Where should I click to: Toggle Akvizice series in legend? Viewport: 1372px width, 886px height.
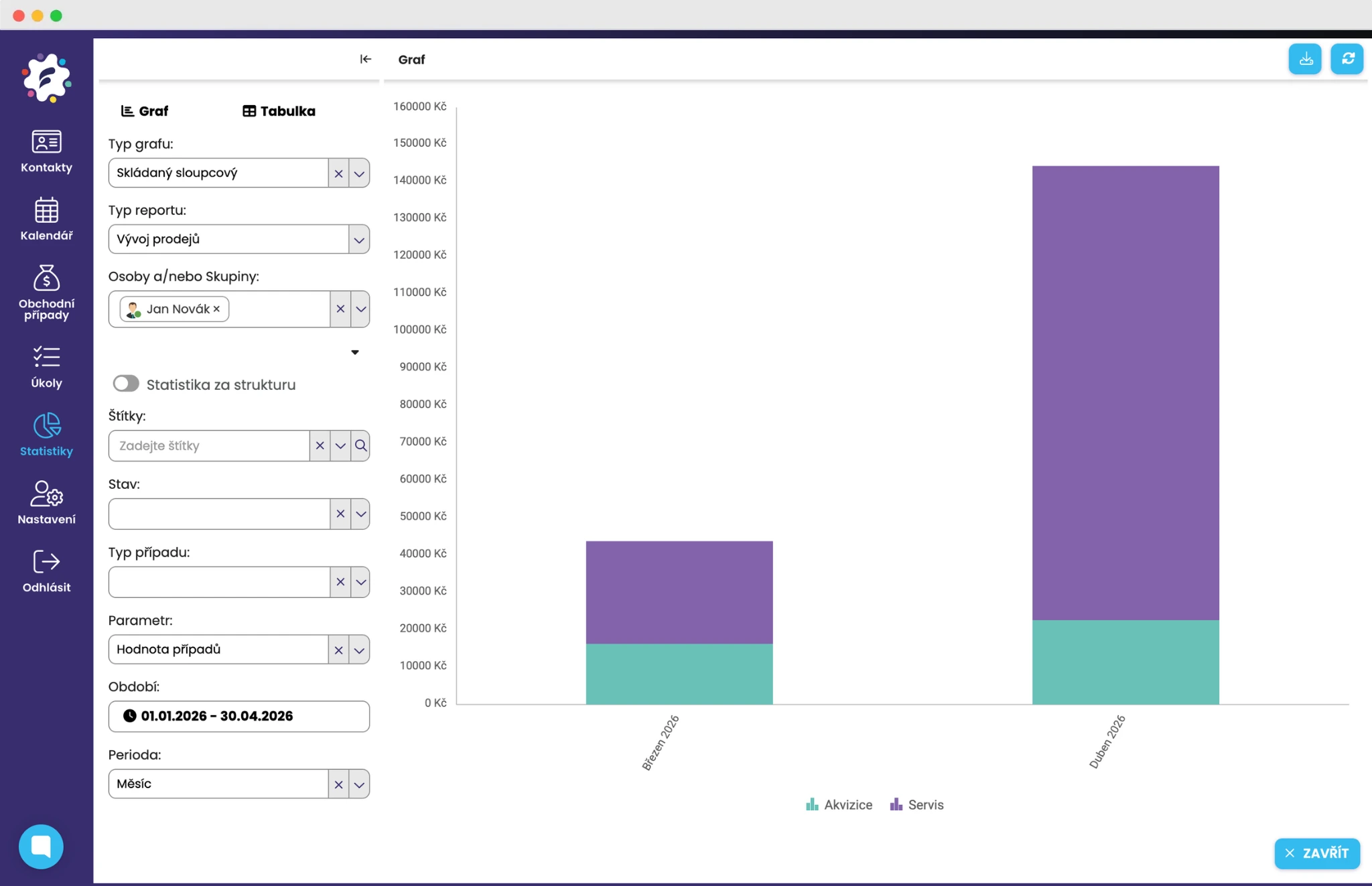pos(839,805)
